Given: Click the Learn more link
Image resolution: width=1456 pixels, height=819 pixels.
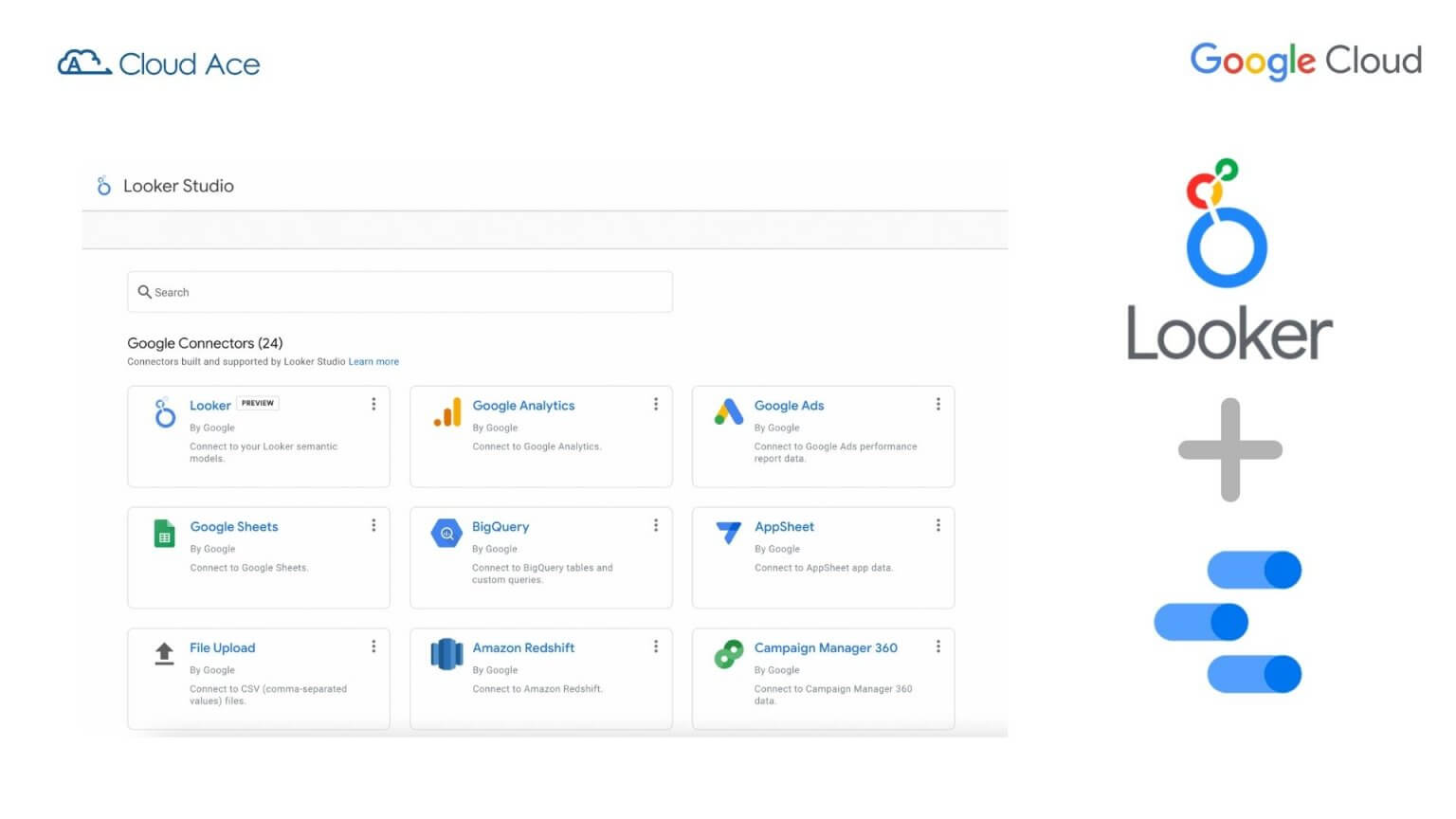Looking at the screenshot, I should click(x=373, y=361).
